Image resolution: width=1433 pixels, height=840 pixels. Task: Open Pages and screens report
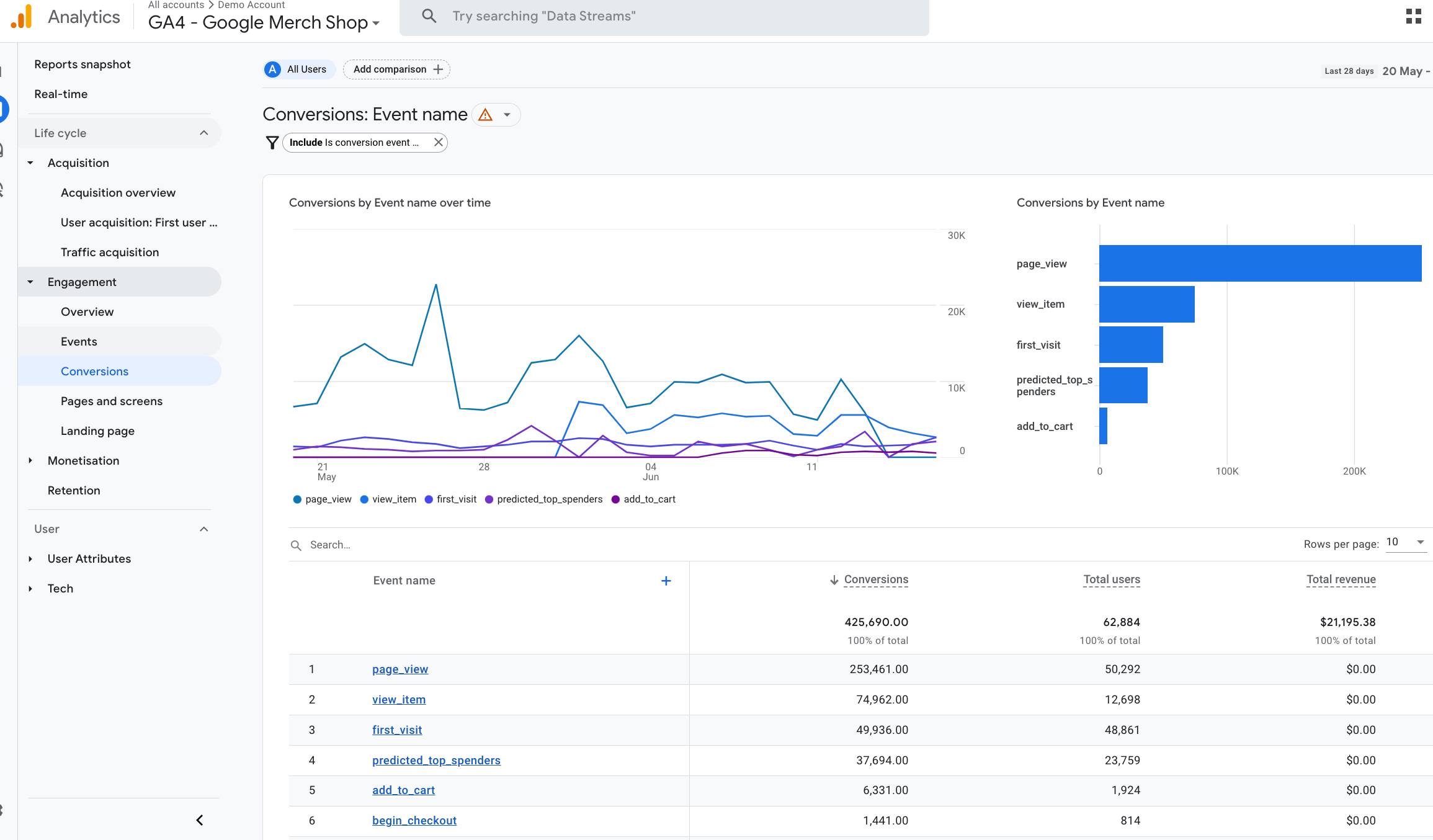point(112,401)
